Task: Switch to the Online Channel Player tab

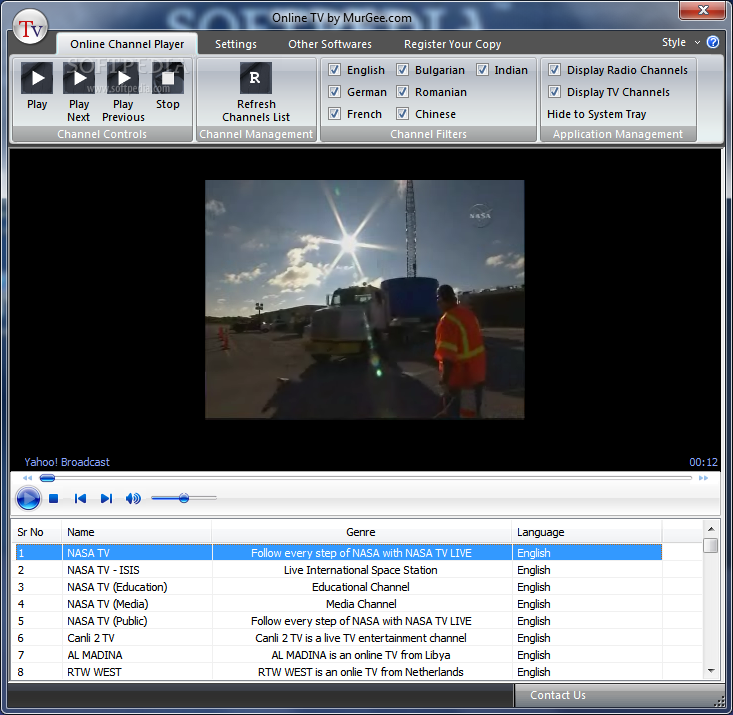Action: point(127,44)
